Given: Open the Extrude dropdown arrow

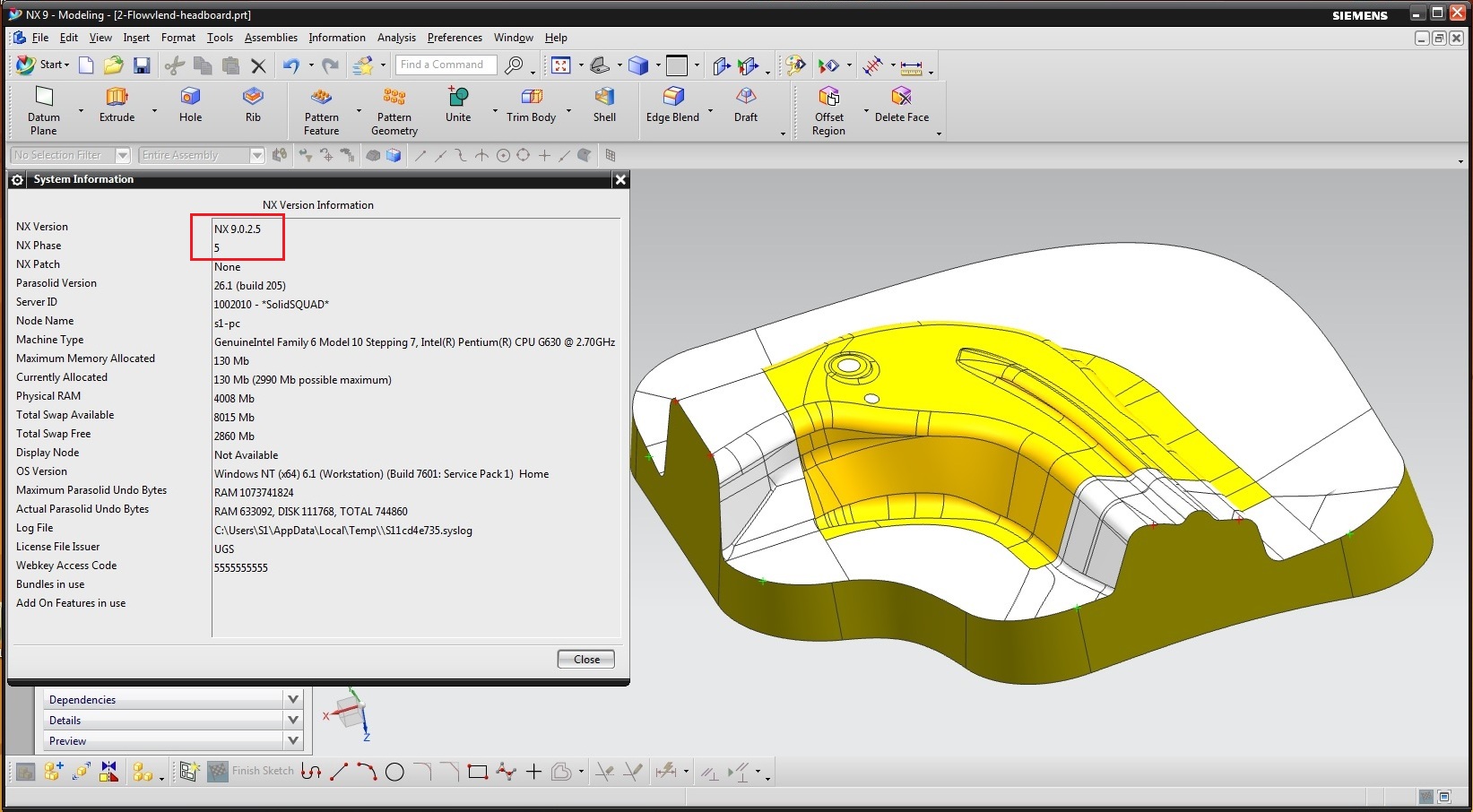Looking at the screenshot, I should click(154, 111).
